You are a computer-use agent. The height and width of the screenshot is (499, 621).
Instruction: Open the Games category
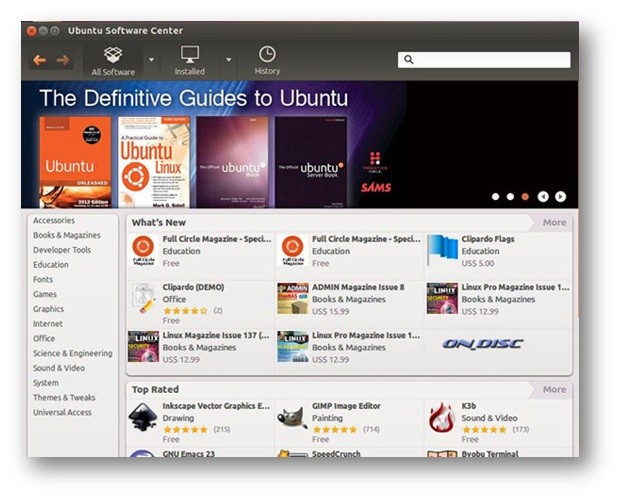pos(45,294)
